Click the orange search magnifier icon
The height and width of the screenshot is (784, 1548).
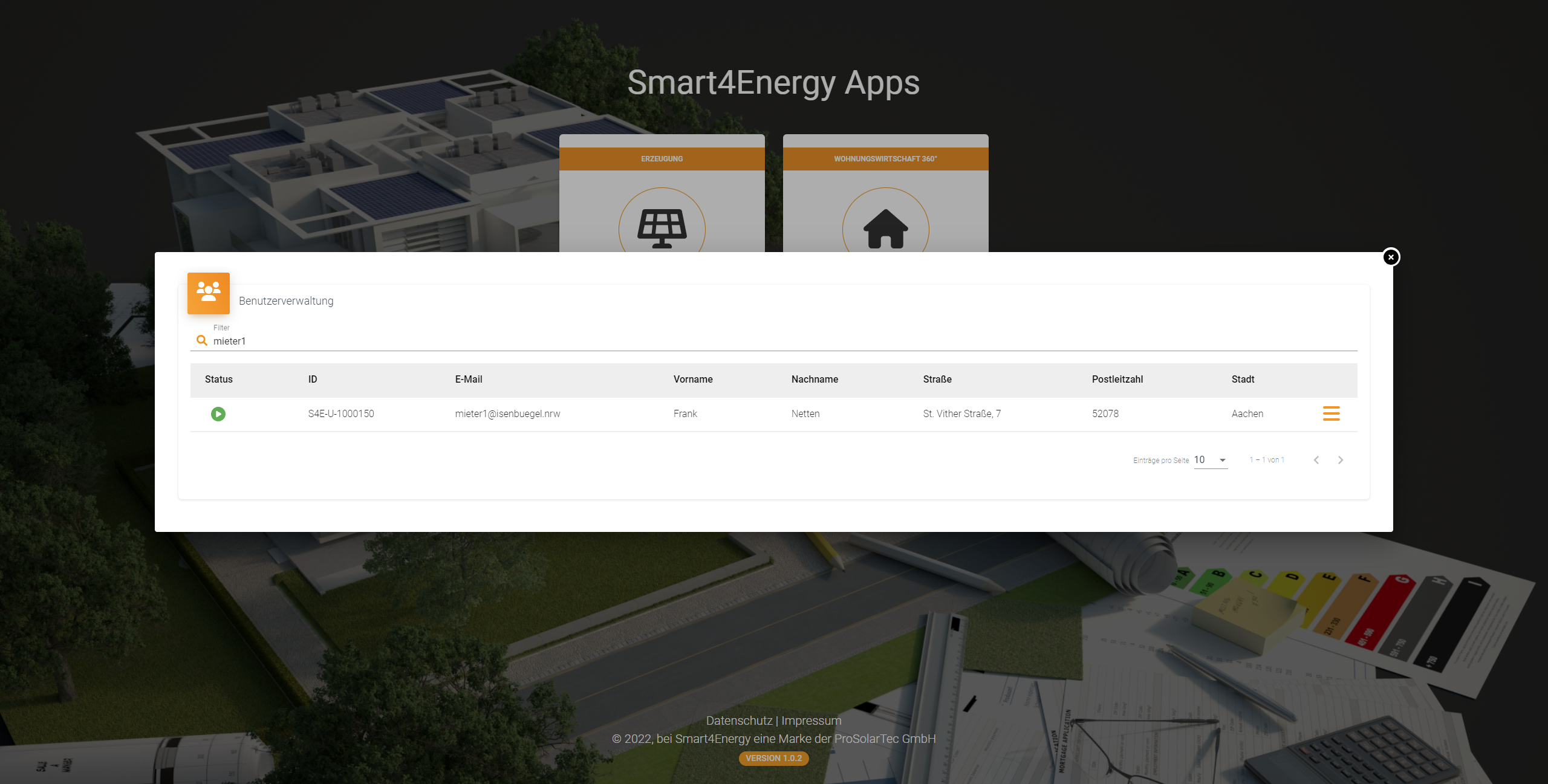click(x=202, y=340)
